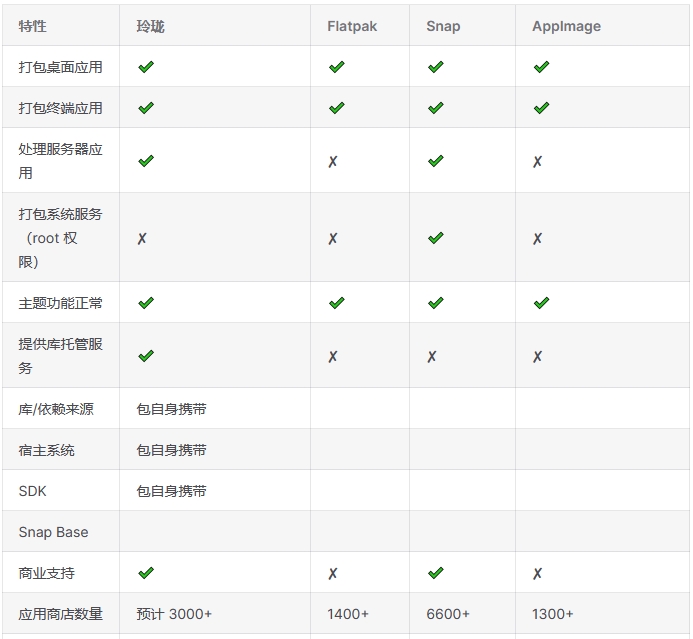The height and width of the screenshot is (639, 693).
Task: Click the 玲珑 cross in 打包系统服务 row
Action: pos(142,239)
